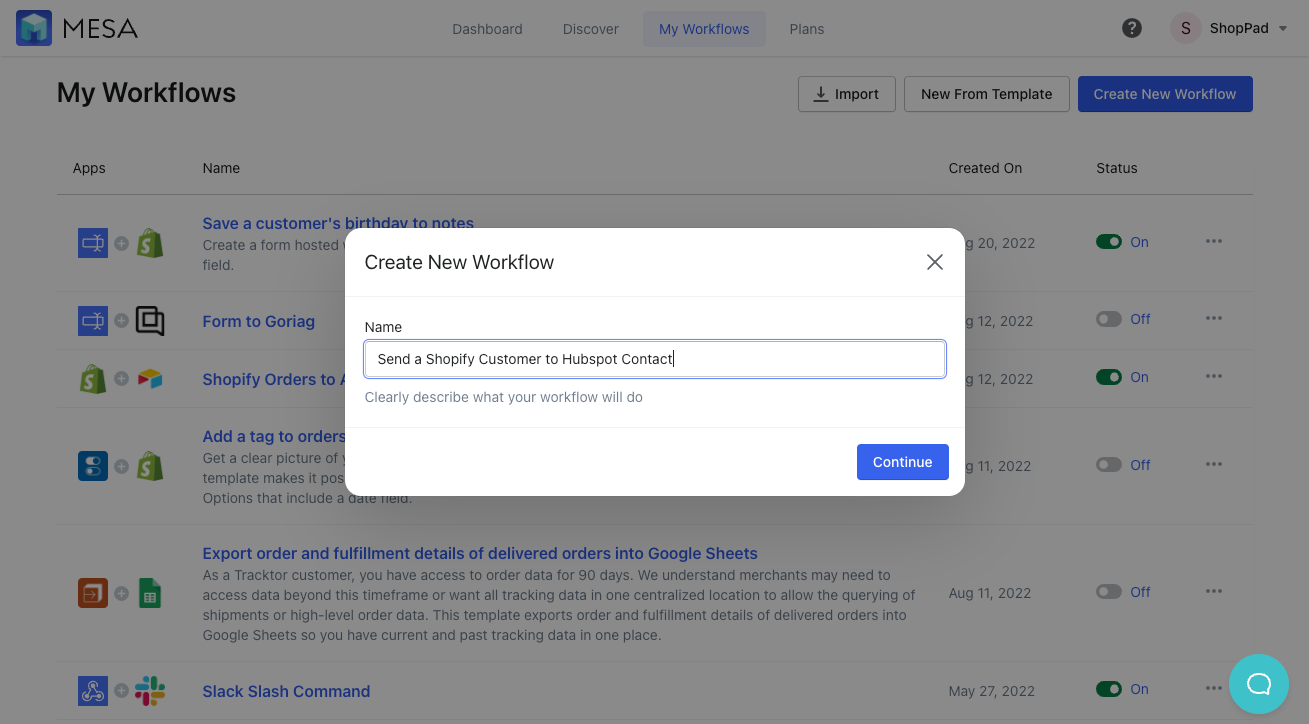The width and height of the screenshot is (1309, 724).
Task: Click plus connector icon in birthday row
Action: pos(121,243)
